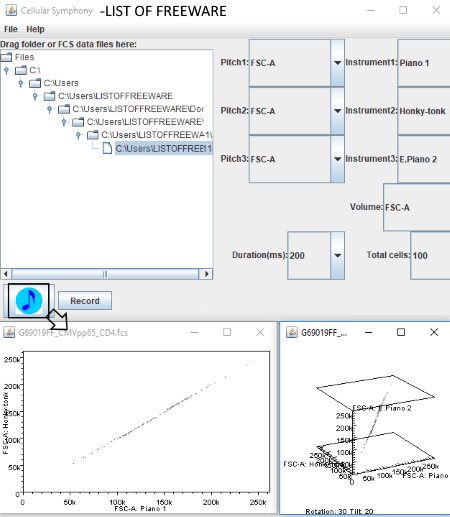Minimize the 3D plot G69019FF window

[368, 332]
